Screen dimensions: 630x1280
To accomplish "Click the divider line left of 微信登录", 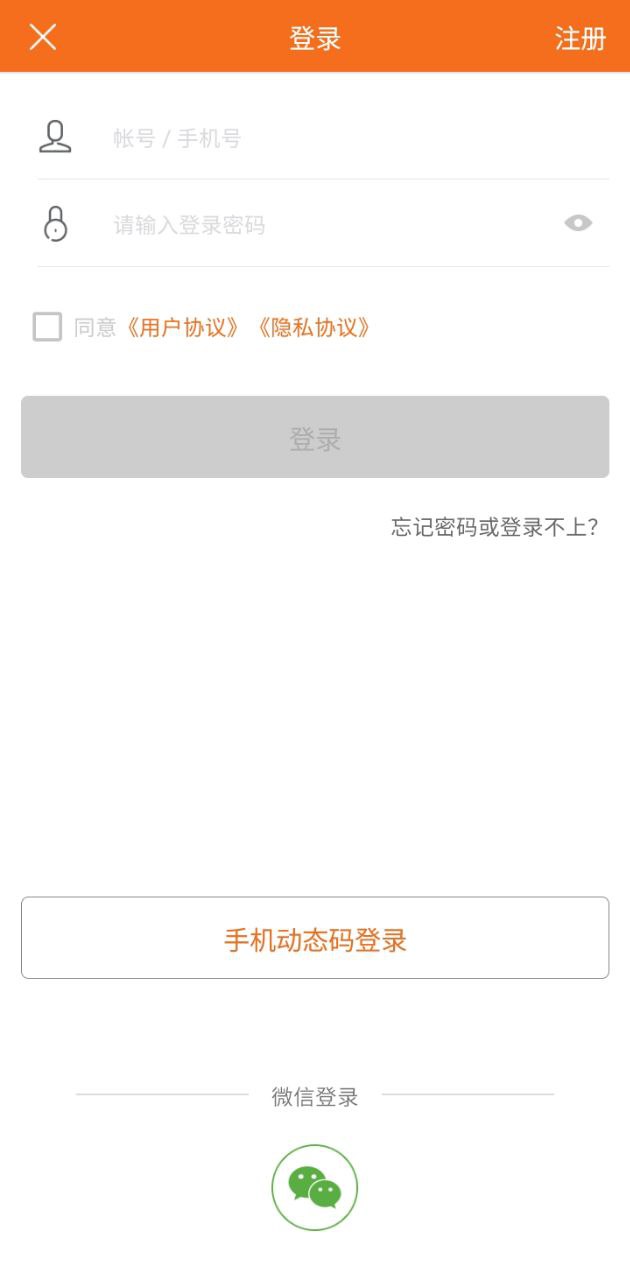I will point(162,1094).
